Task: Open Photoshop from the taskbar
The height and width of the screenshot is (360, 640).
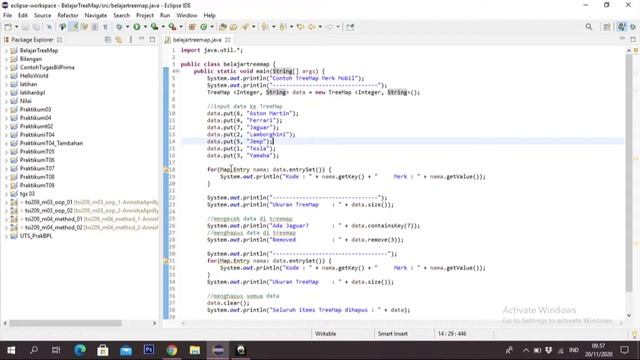Action: click(149, 350)
